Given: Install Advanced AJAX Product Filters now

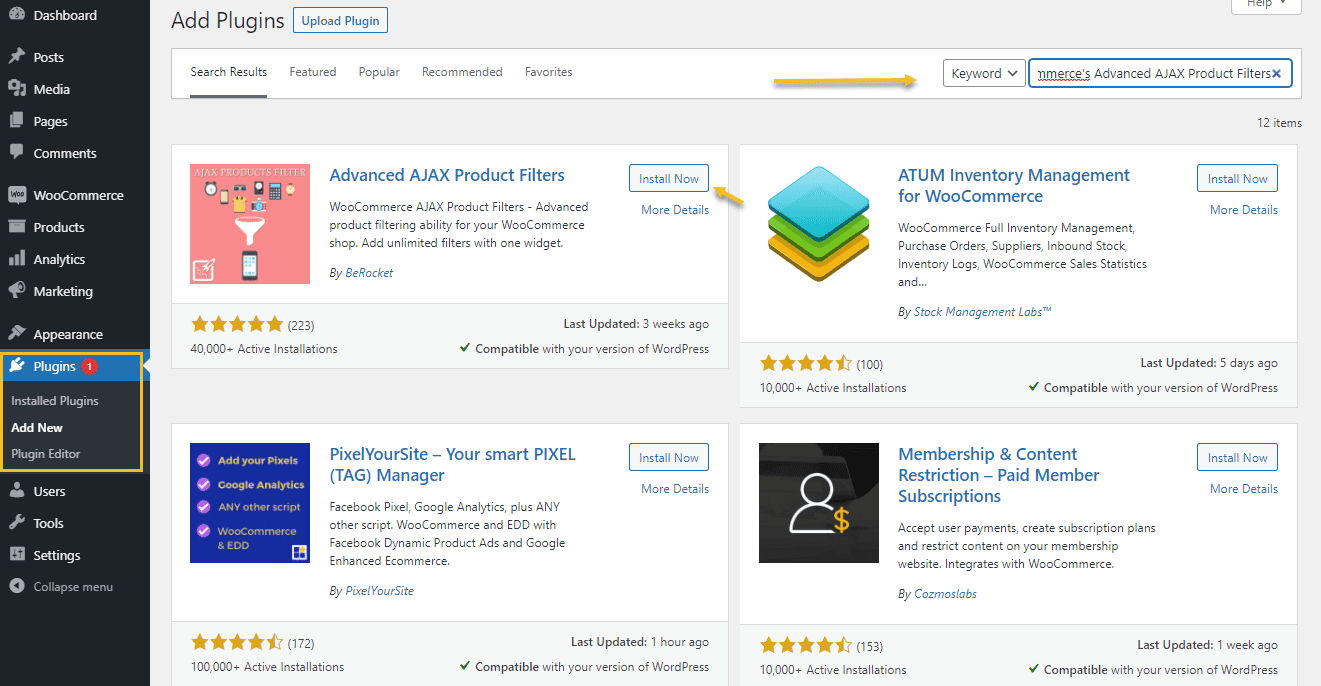Looking at the screenshot, I should 669,178.
